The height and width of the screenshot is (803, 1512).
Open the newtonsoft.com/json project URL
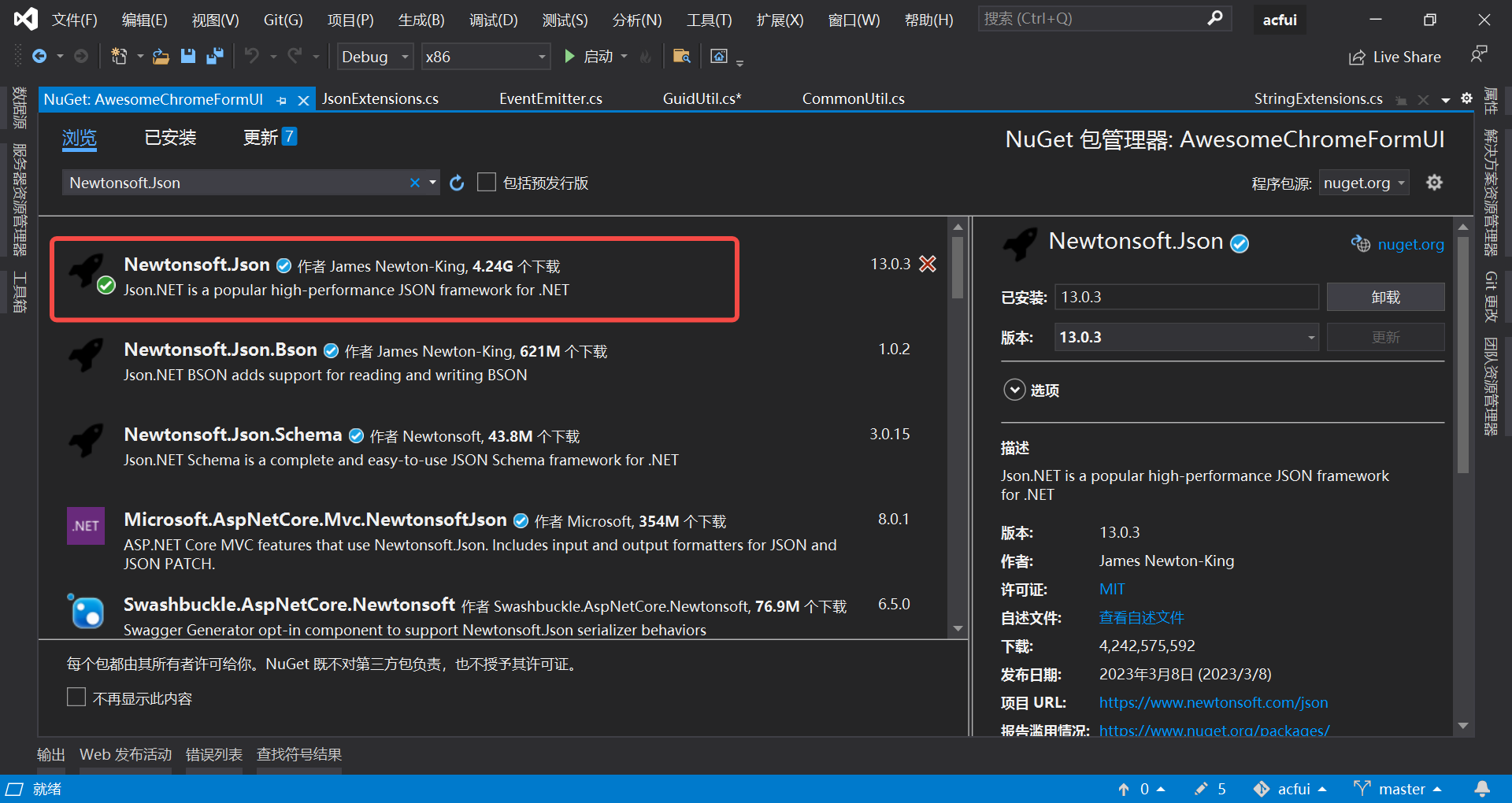click(x=1214, y=702)
